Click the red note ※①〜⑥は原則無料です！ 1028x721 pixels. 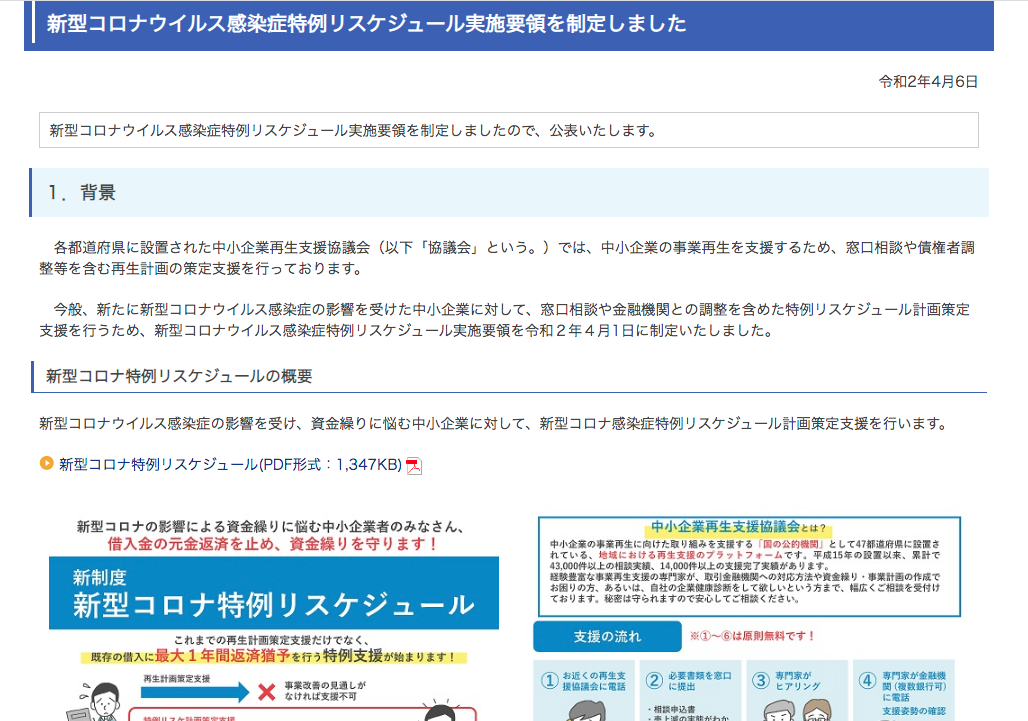pos(752,636)
